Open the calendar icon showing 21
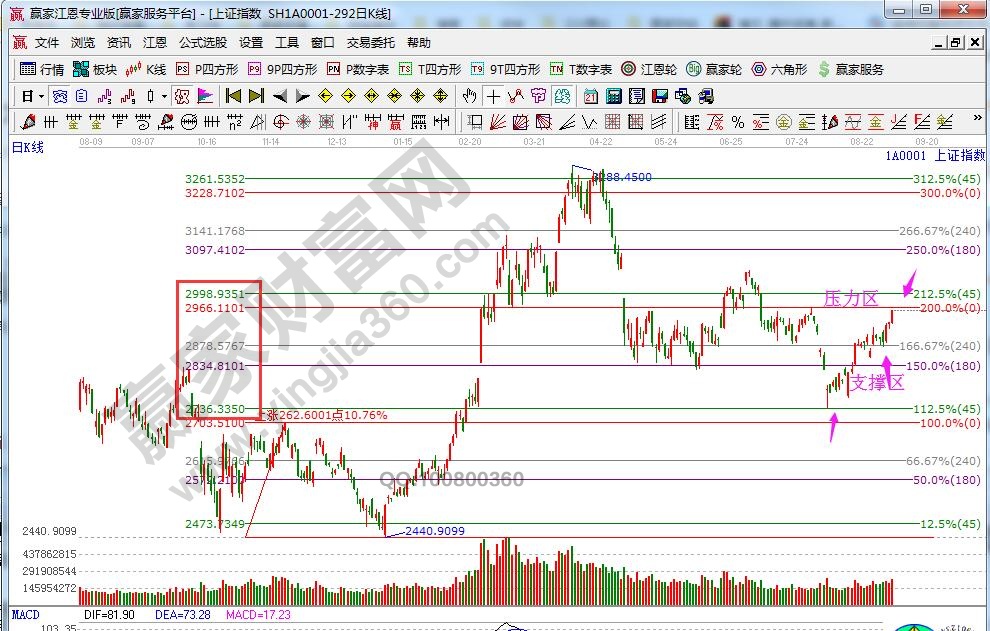Image resolution: width=990 pixels, height=631 pixels. coord(591,96)
